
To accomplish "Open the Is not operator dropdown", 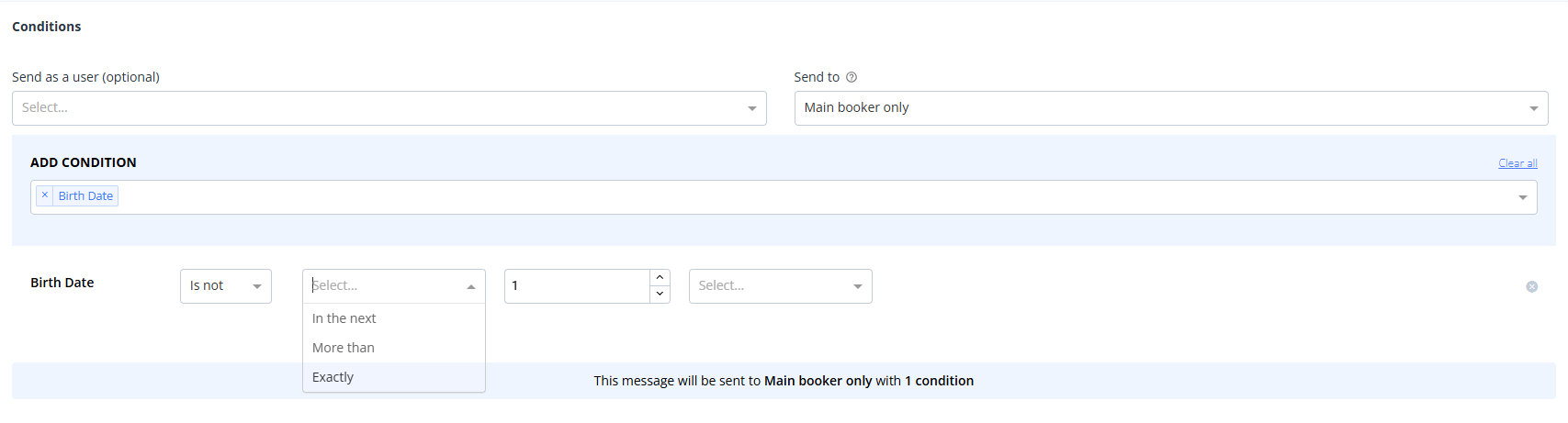I will point(226,286).
